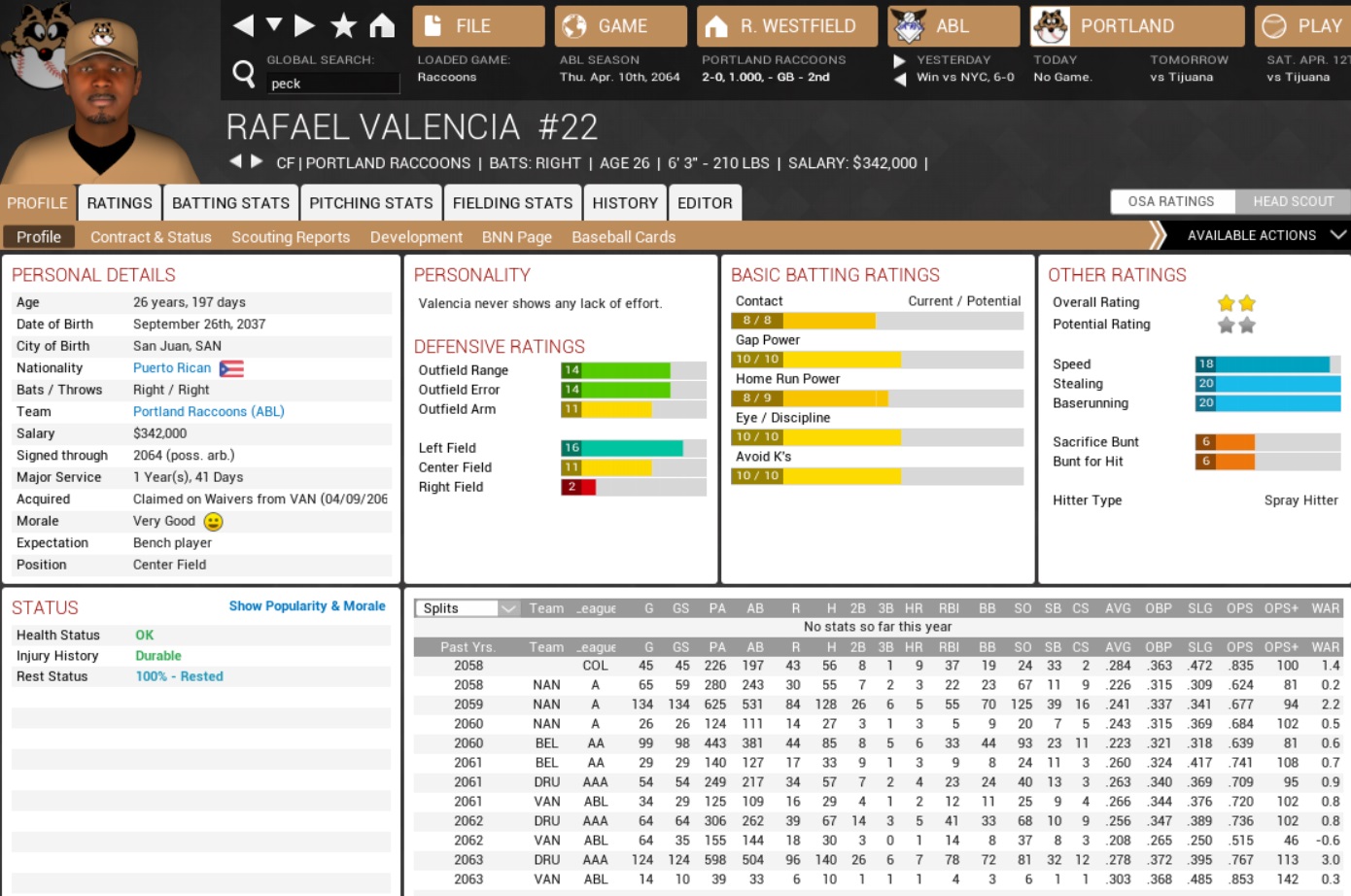The image size is (1351, 896).
Task: Switch ratings to Head Scout
Action: click(x=1293, y=201)
